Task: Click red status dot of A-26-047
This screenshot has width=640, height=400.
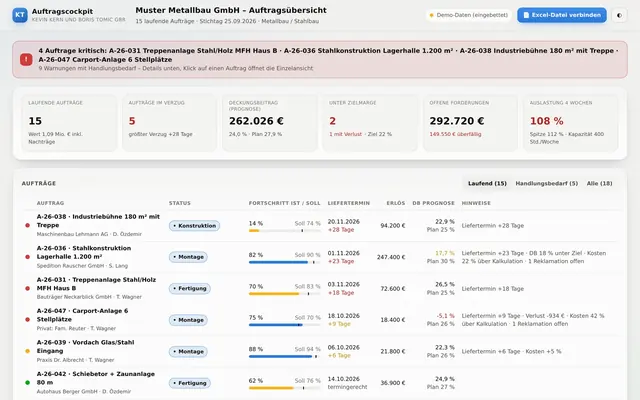Action: pyautogui.click(x=28, y=320)
